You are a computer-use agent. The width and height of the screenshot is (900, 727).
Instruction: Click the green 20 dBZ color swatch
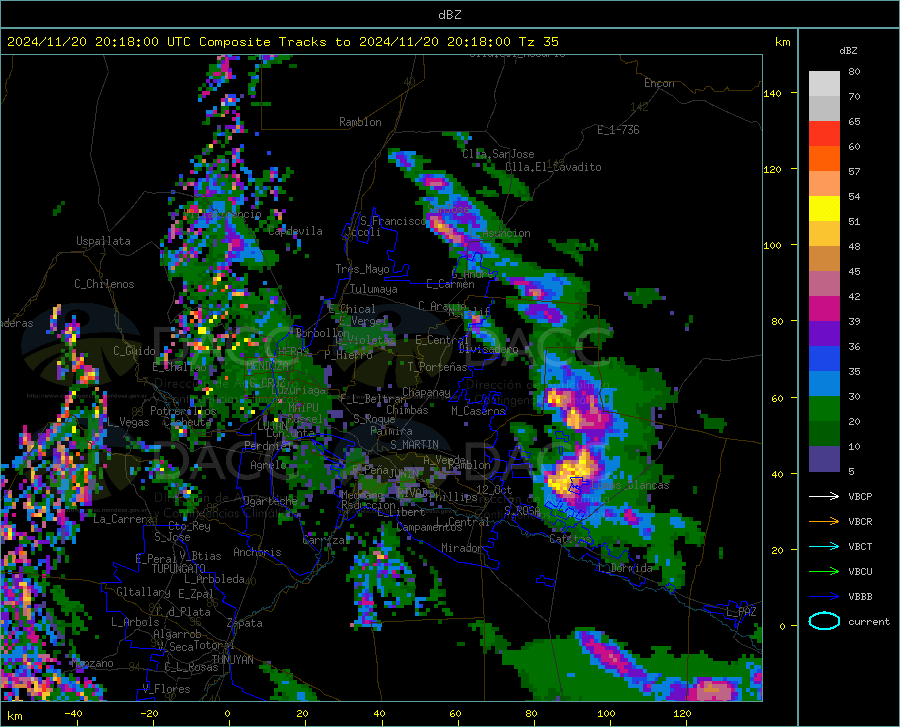coord(824,409)
